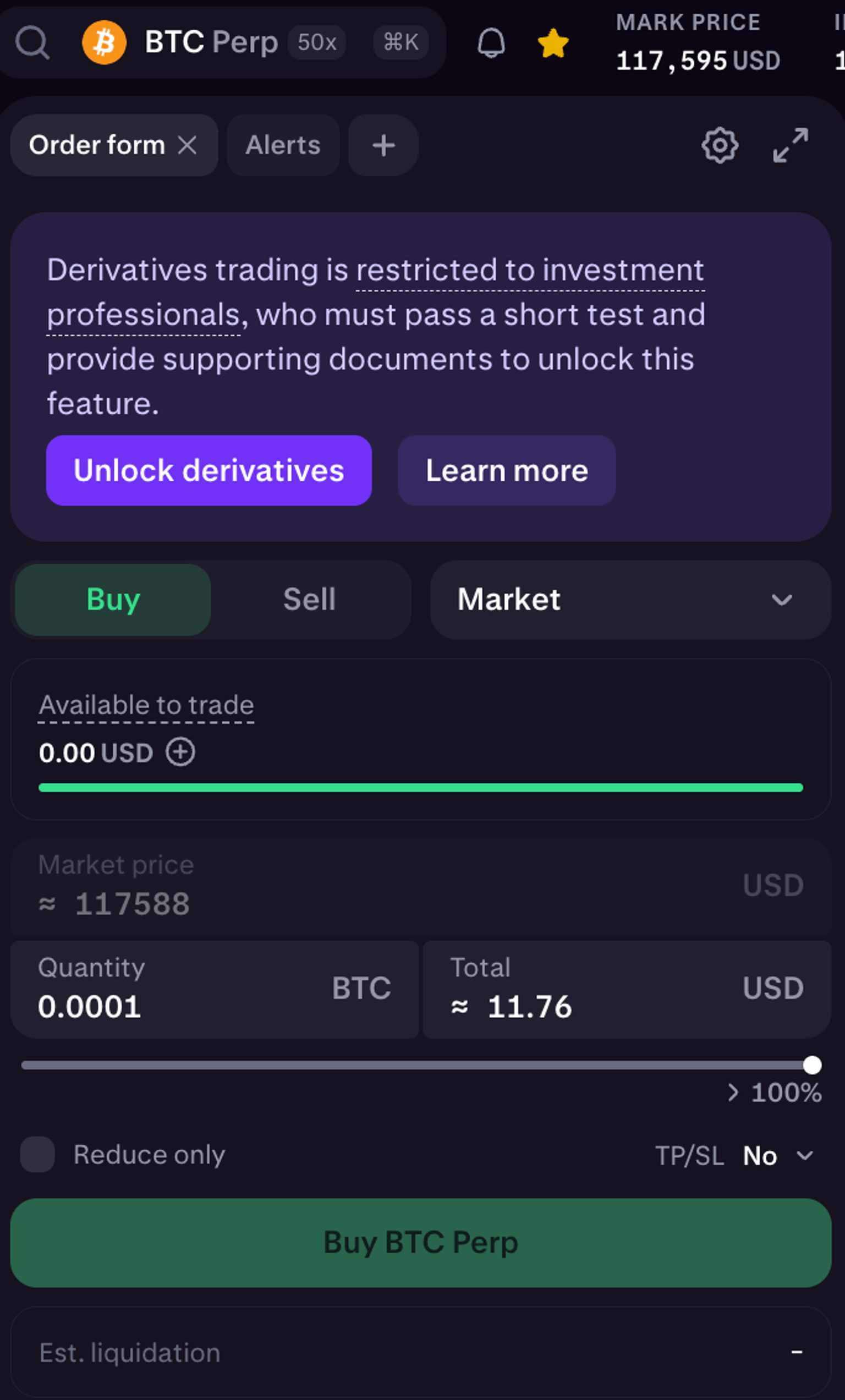
Task: Switch to the Alerts tab
Action: [283, 145]
